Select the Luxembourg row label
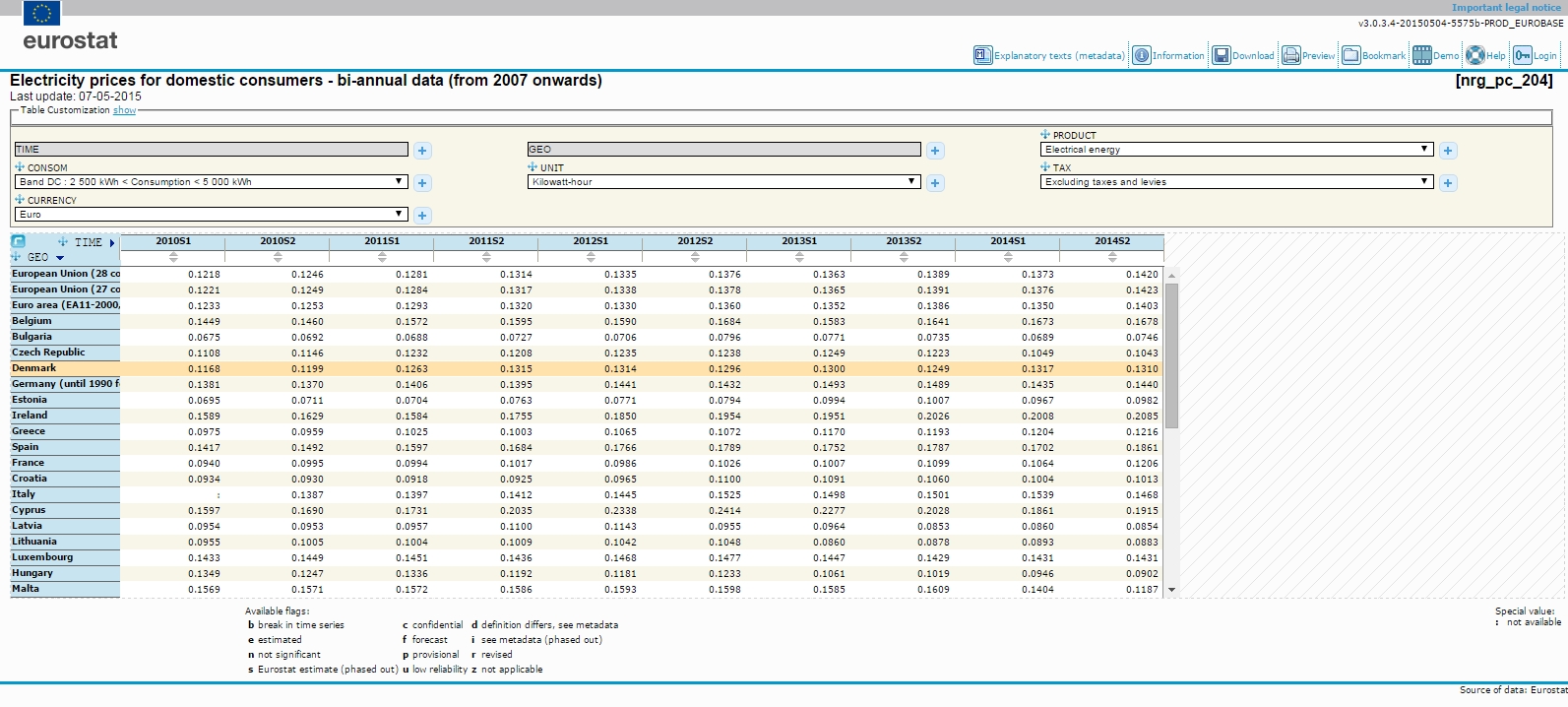 [x=65, y=557]
